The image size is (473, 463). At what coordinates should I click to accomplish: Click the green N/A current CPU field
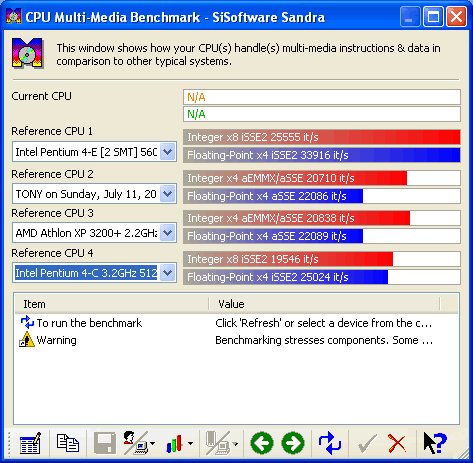(322, 114)
